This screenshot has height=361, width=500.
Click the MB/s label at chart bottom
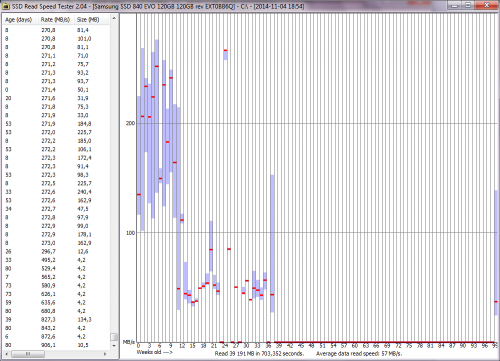(128, 342)
